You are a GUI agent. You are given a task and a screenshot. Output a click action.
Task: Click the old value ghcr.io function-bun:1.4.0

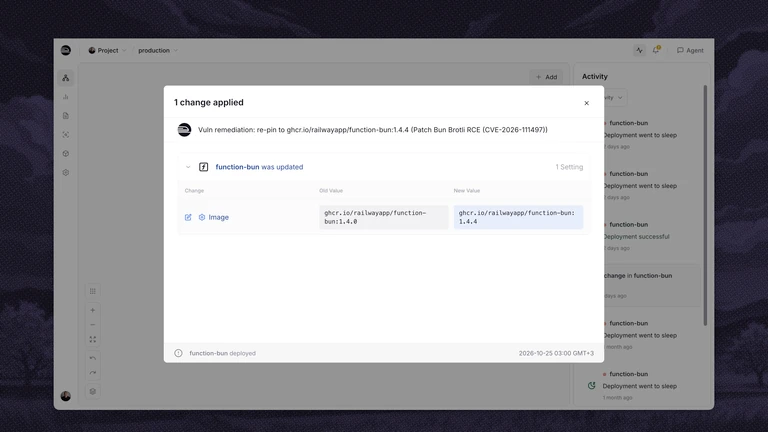pyautogui.click(x=384, y=217)
